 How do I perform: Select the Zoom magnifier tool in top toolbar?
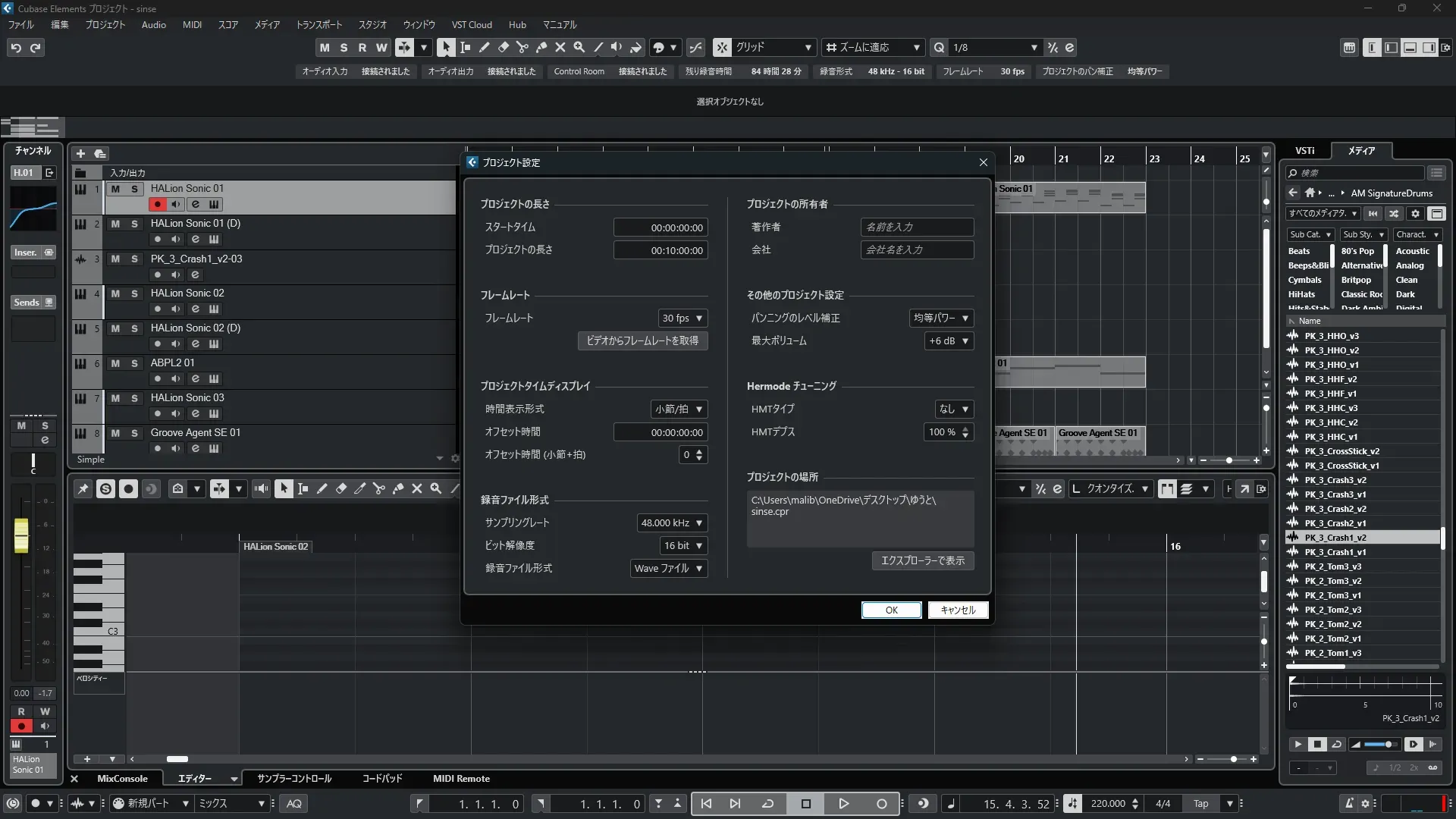pos(579,47)
